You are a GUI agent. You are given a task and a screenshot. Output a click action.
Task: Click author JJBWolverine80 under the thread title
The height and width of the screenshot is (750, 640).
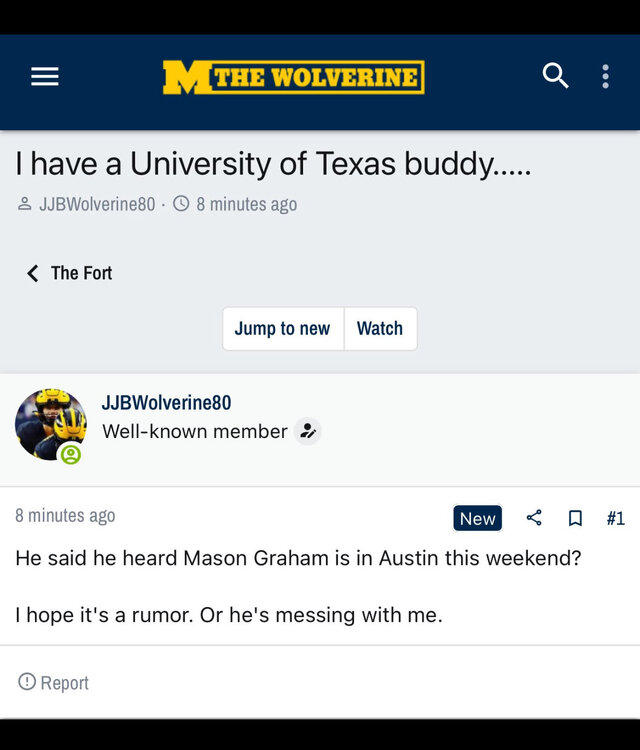(x=96, y=204)
